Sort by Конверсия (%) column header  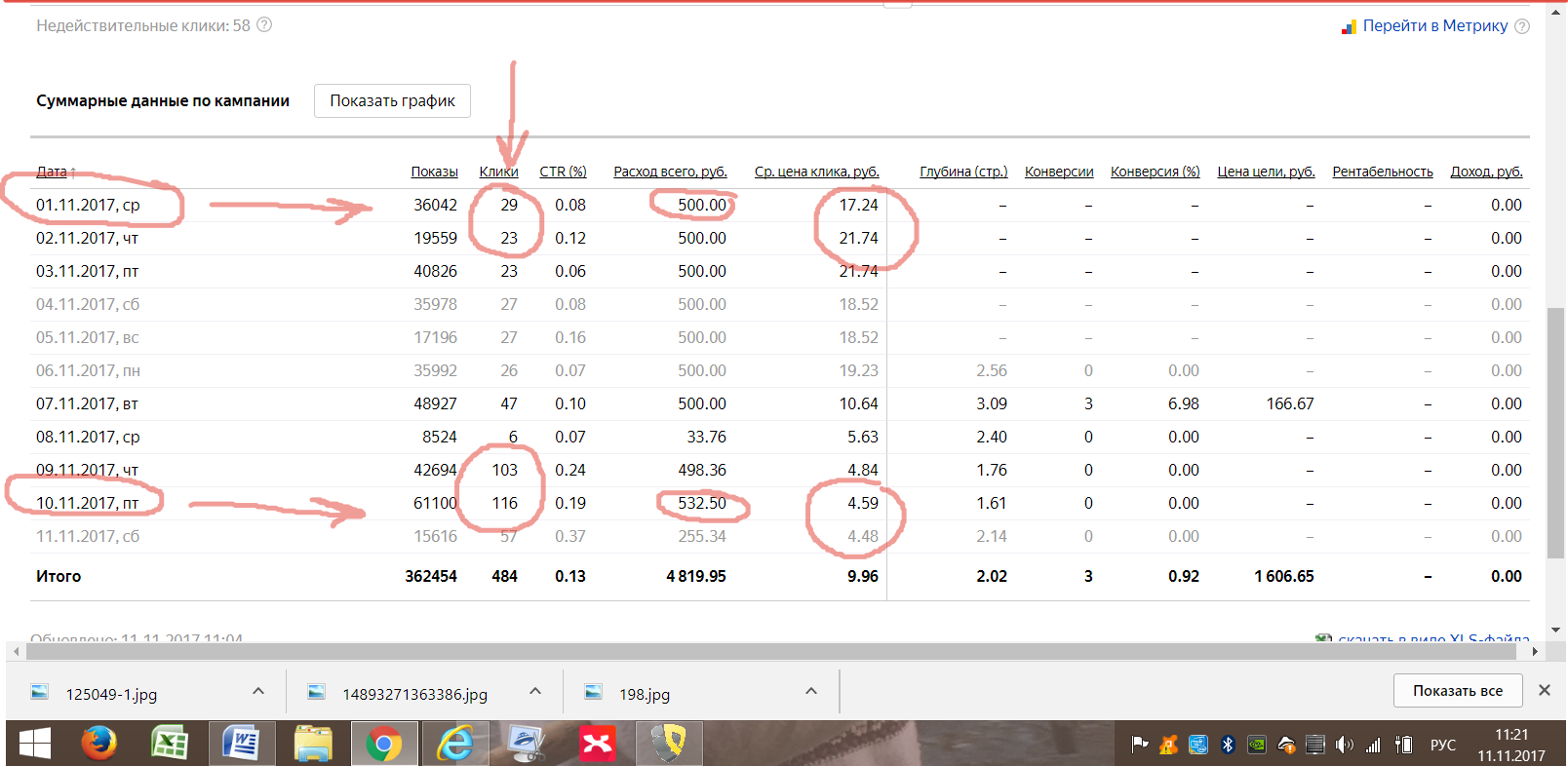pos(1156,172)
